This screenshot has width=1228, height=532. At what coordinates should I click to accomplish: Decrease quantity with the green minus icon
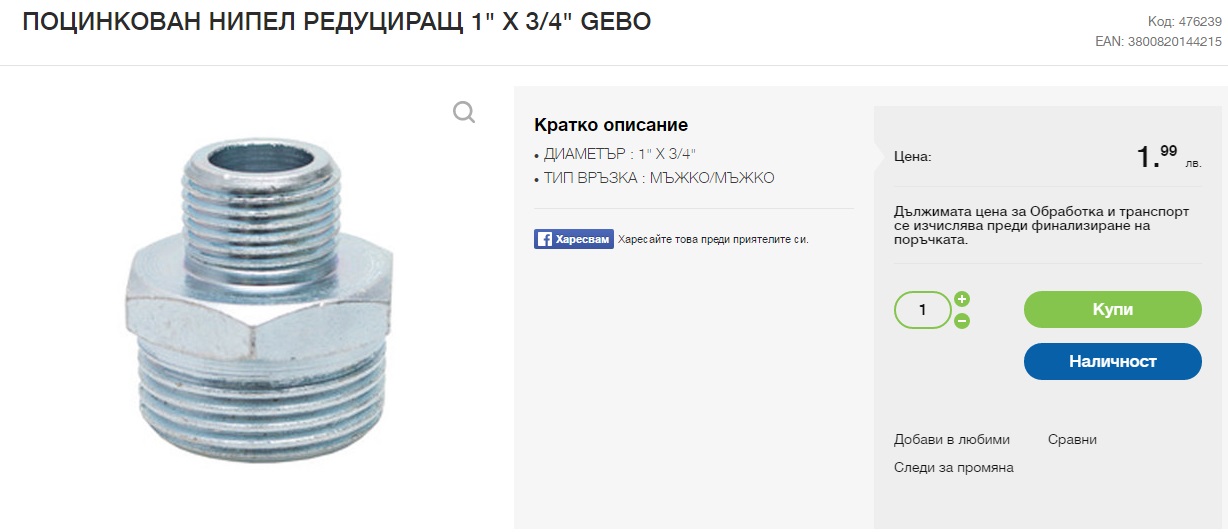(x=962, y=321)
